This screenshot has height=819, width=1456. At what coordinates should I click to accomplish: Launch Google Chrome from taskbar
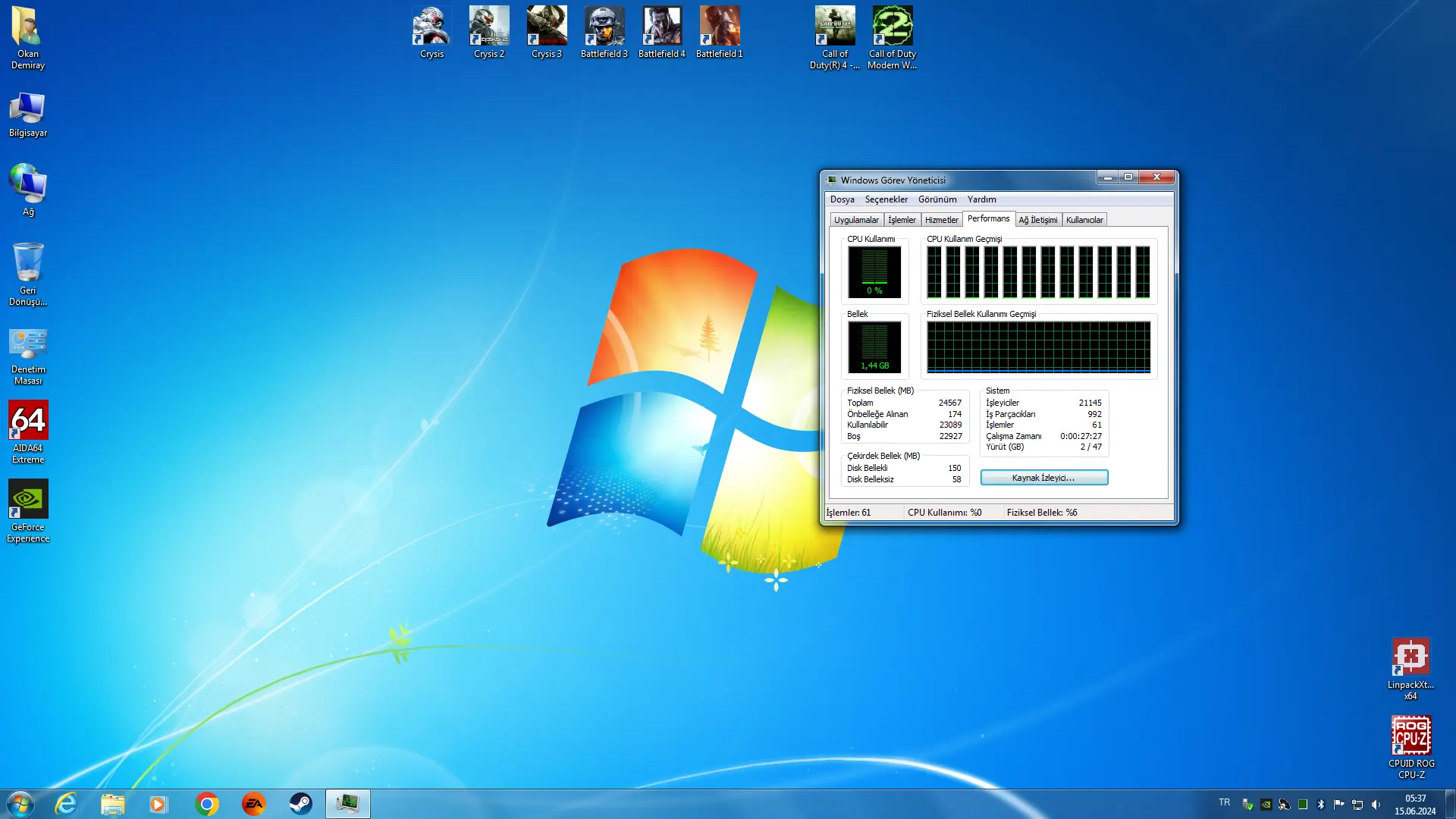click(x=206, y=804)
